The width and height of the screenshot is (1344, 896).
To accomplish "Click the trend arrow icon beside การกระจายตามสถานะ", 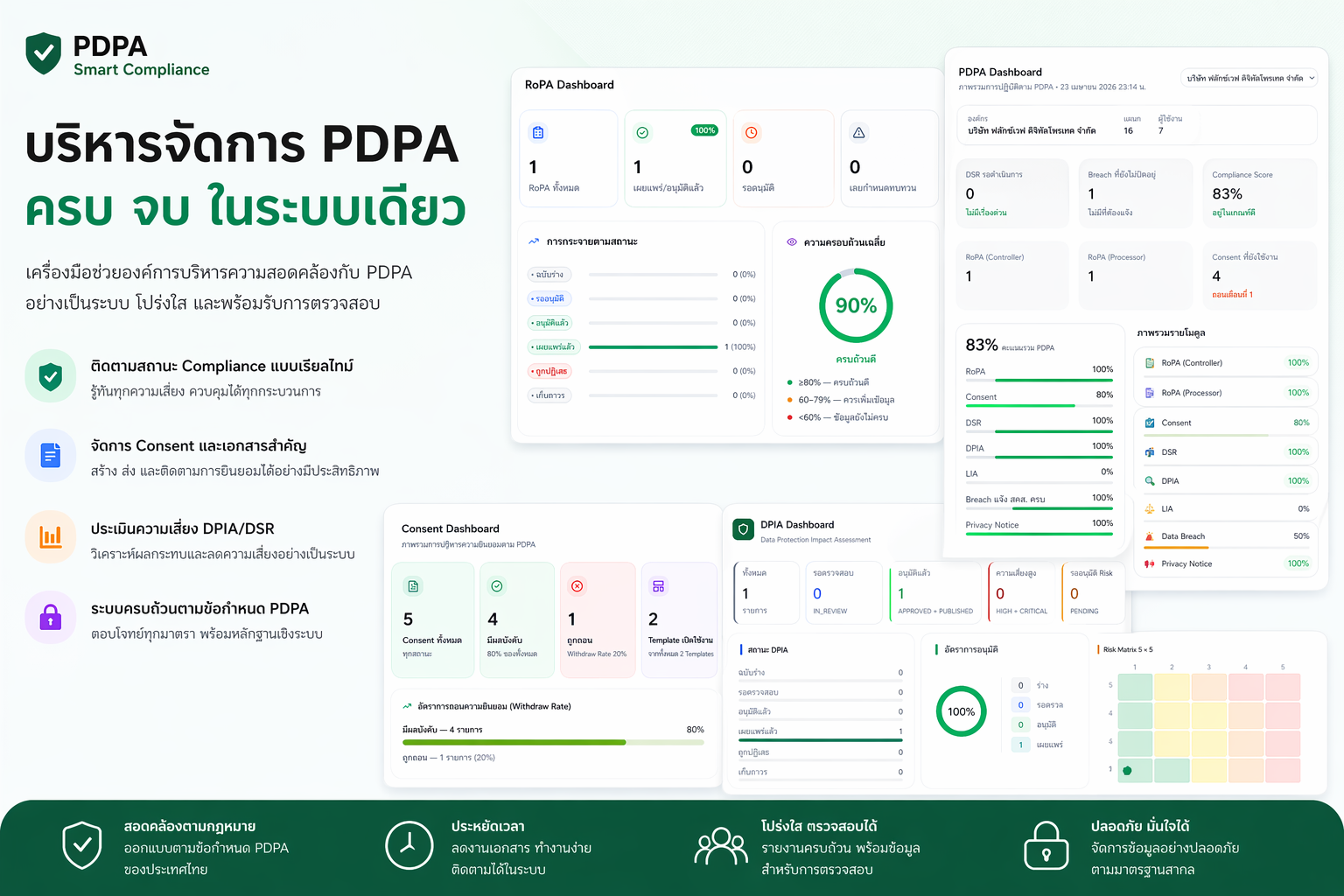I will click(534, 241).
